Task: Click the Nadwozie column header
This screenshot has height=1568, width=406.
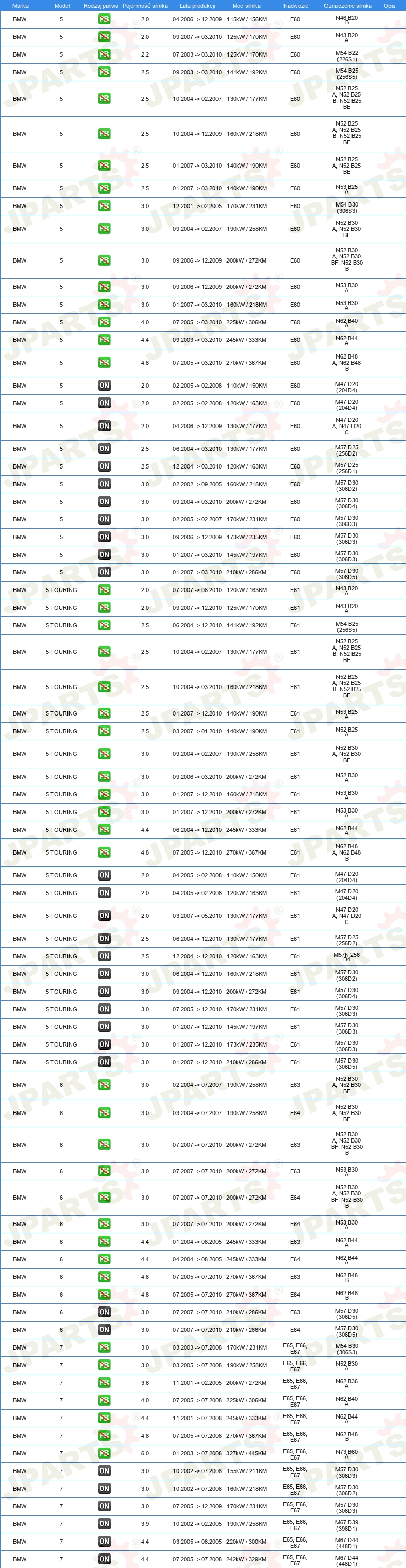Action: 296,6
